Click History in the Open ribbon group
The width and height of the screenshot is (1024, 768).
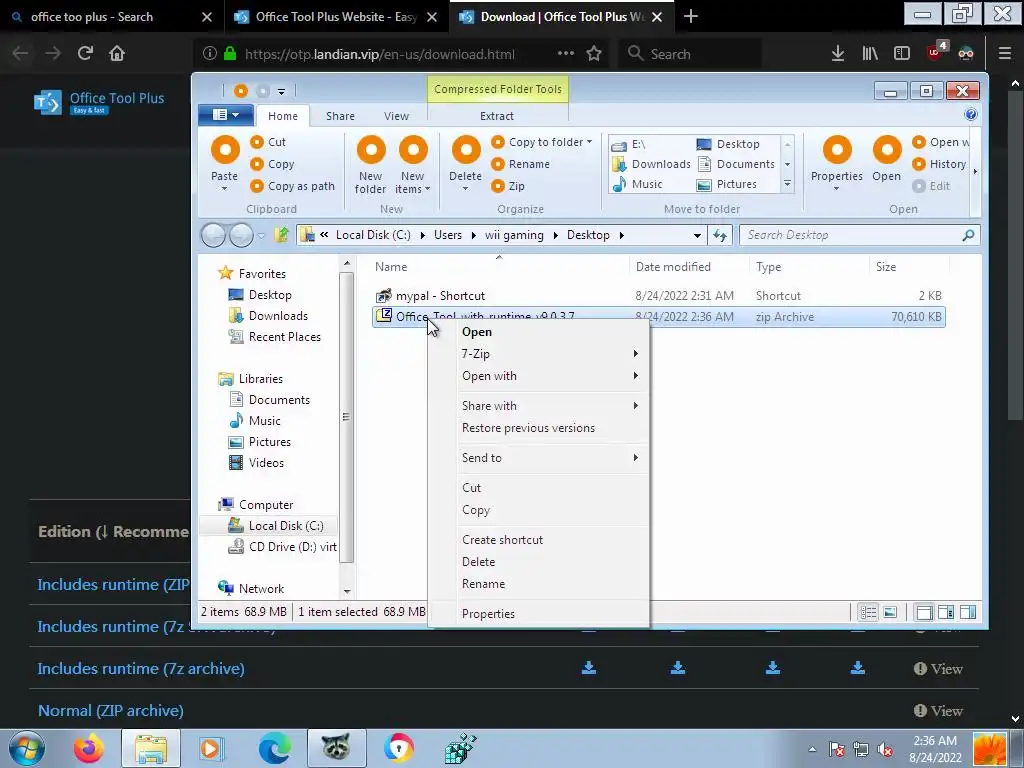click(x=939, y=164)
